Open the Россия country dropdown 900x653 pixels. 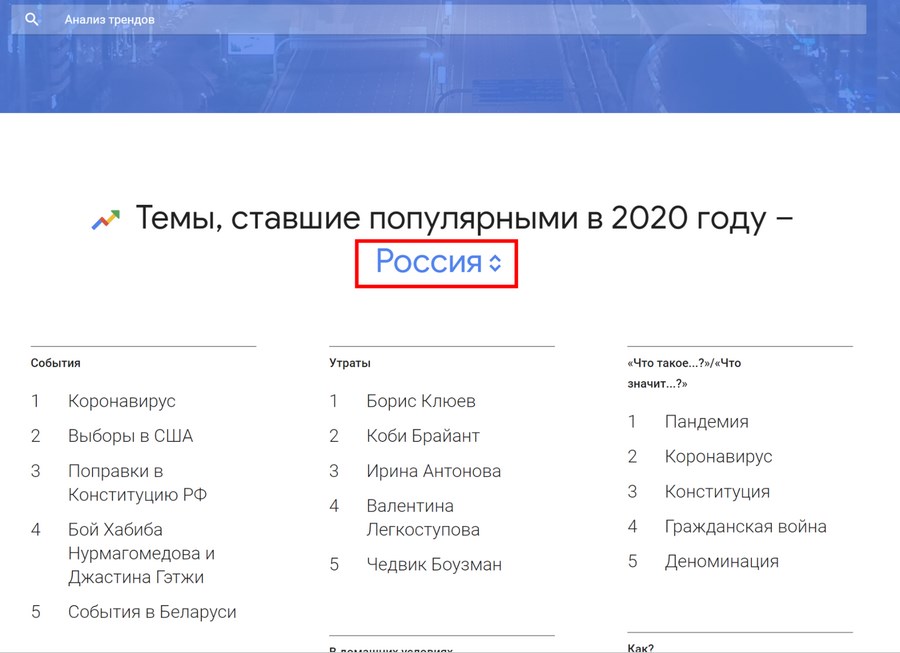[439, 262]
